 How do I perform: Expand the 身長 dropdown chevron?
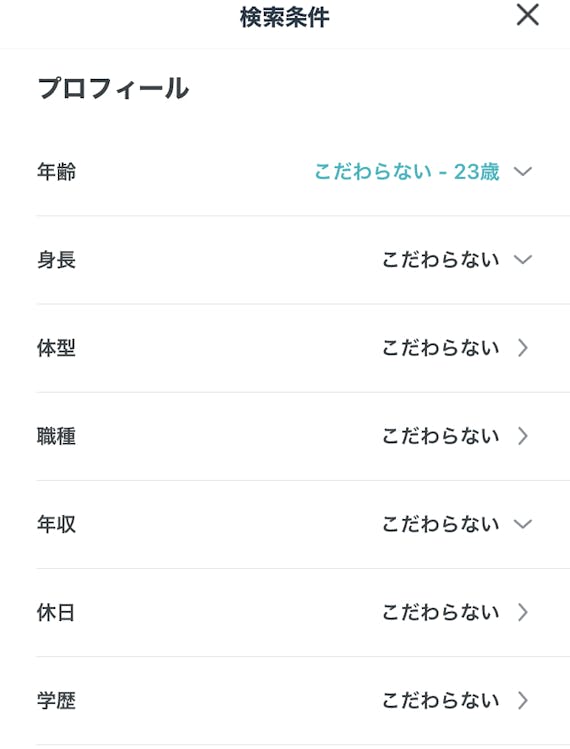pos(523,259)
